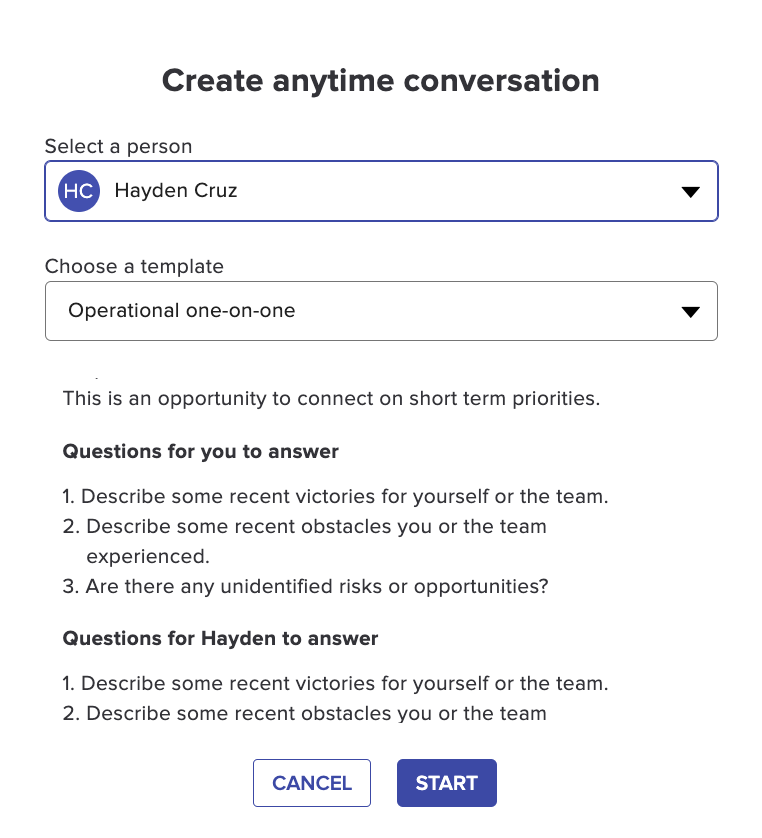Click the question about unidentified risks or opportunities
Screen dimensions: 762x838
305,587
